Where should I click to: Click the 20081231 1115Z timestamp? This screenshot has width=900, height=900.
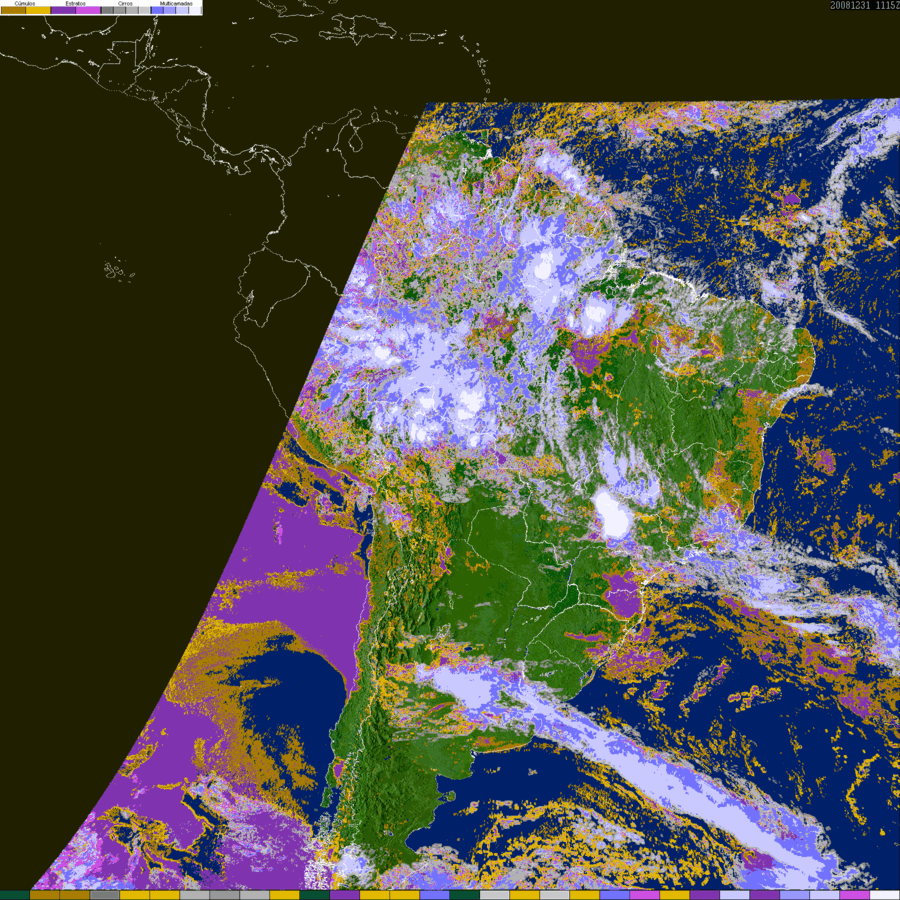pos(864,5)
